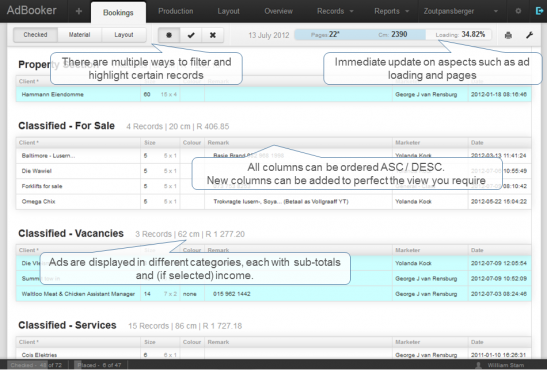Open the Layout tab in top navigation
Image resolution: width=547 pixels, height=370 pixels.
tap(228, 11)
